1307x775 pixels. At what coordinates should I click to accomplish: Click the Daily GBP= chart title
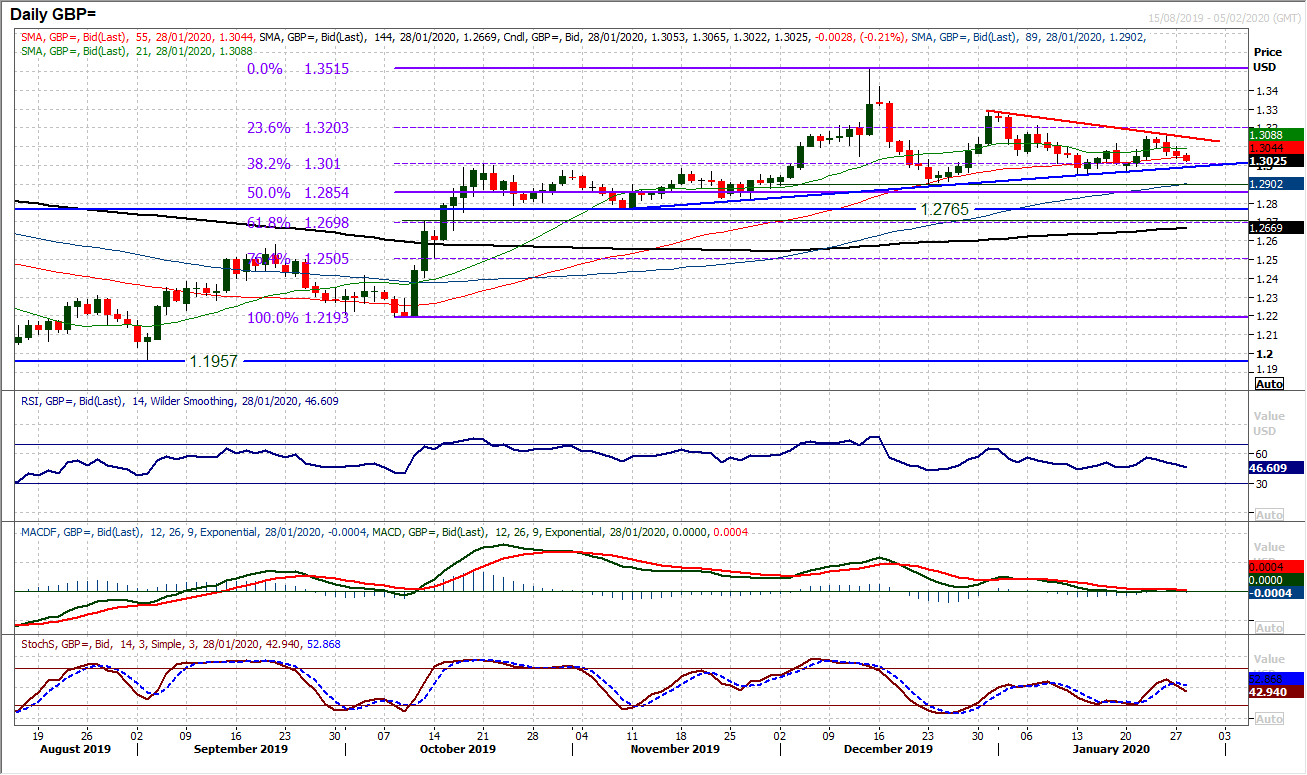pos(55,14)
